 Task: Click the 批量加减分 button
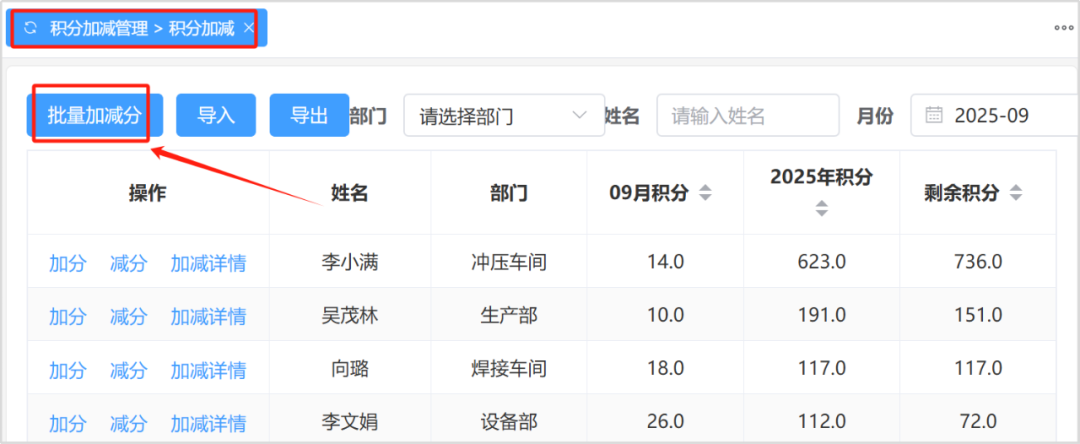pyautogui.click(x=94, y=115)
